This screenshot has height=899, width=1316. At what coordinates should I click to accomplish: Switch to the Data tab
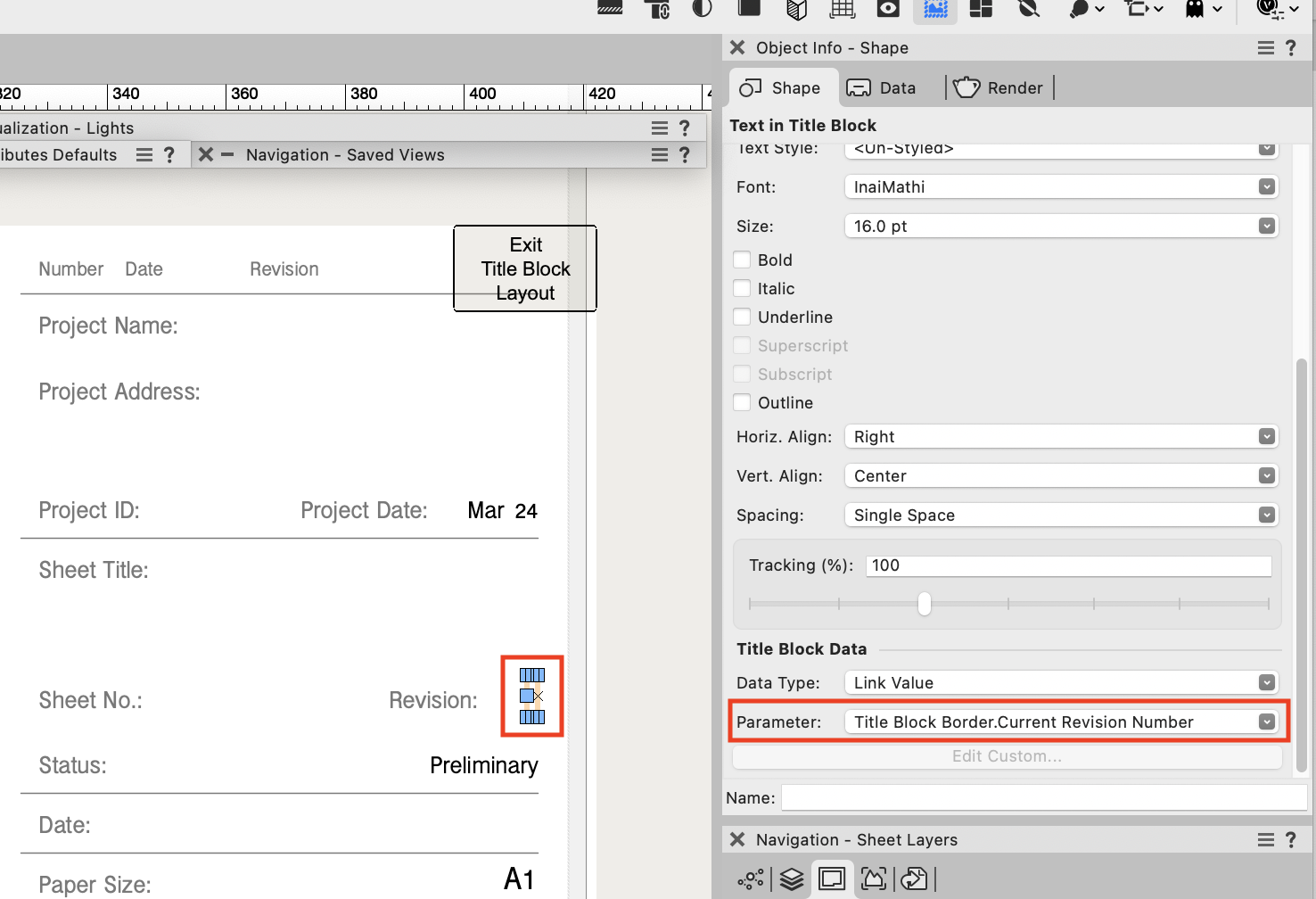[883, 87]
